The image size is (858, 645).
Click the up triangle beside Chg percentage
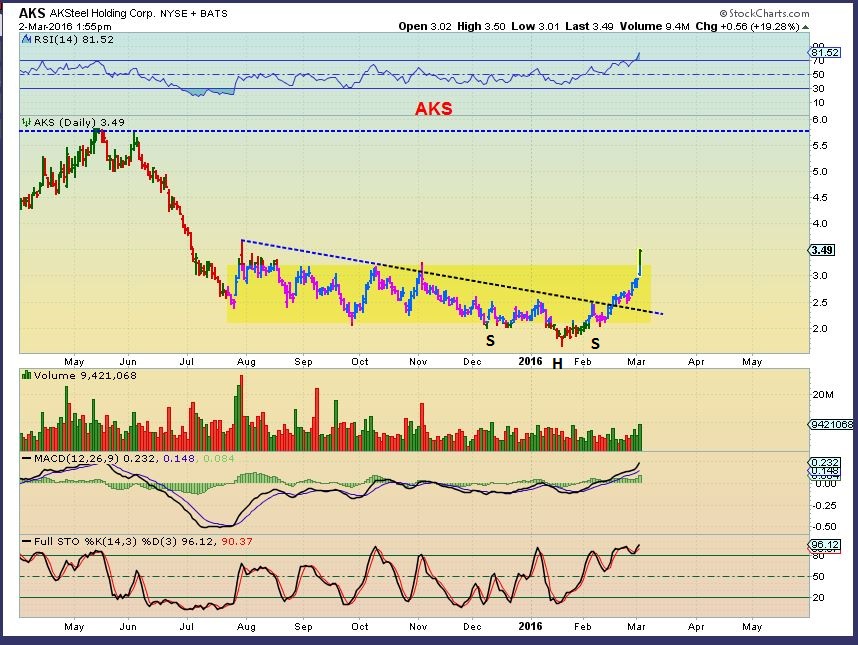pos(805,26)
